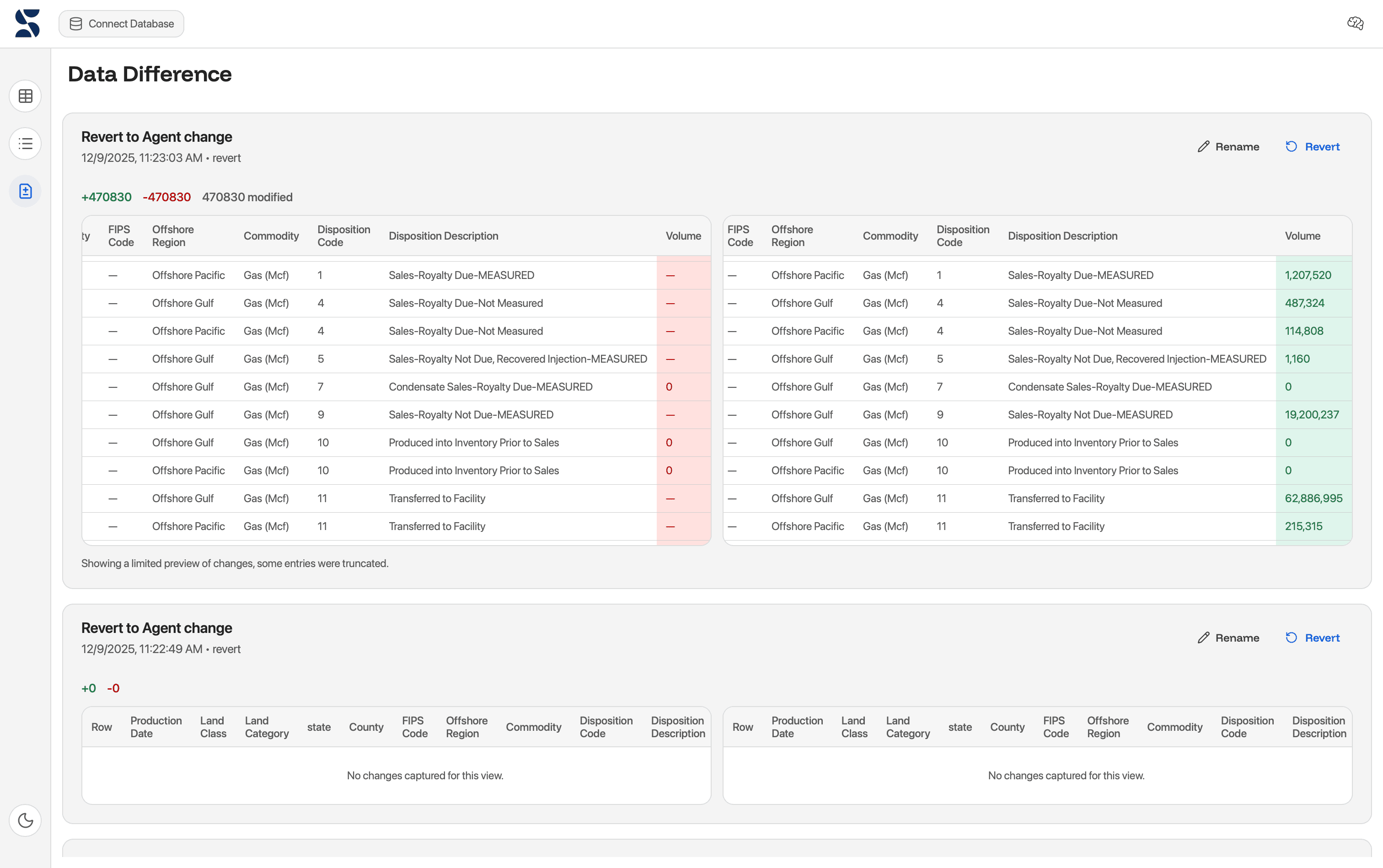Open the AI assistant brain icon
The height and width of the screenshot is (868, 1383).
(1355, 23)
